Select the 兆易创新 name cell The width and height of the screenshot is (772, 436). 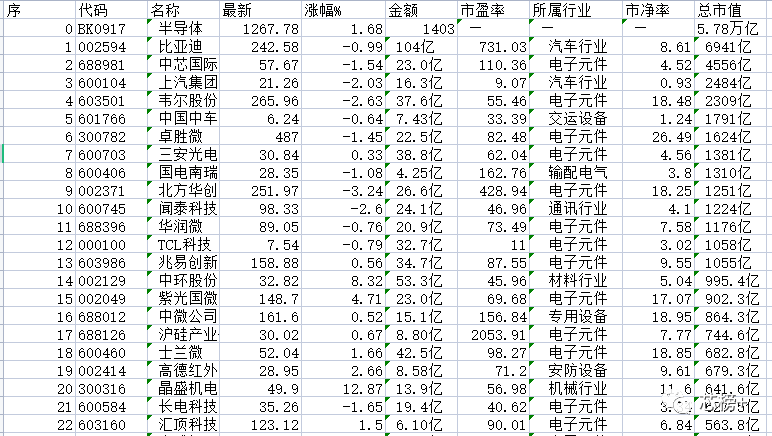pos(183,263)
